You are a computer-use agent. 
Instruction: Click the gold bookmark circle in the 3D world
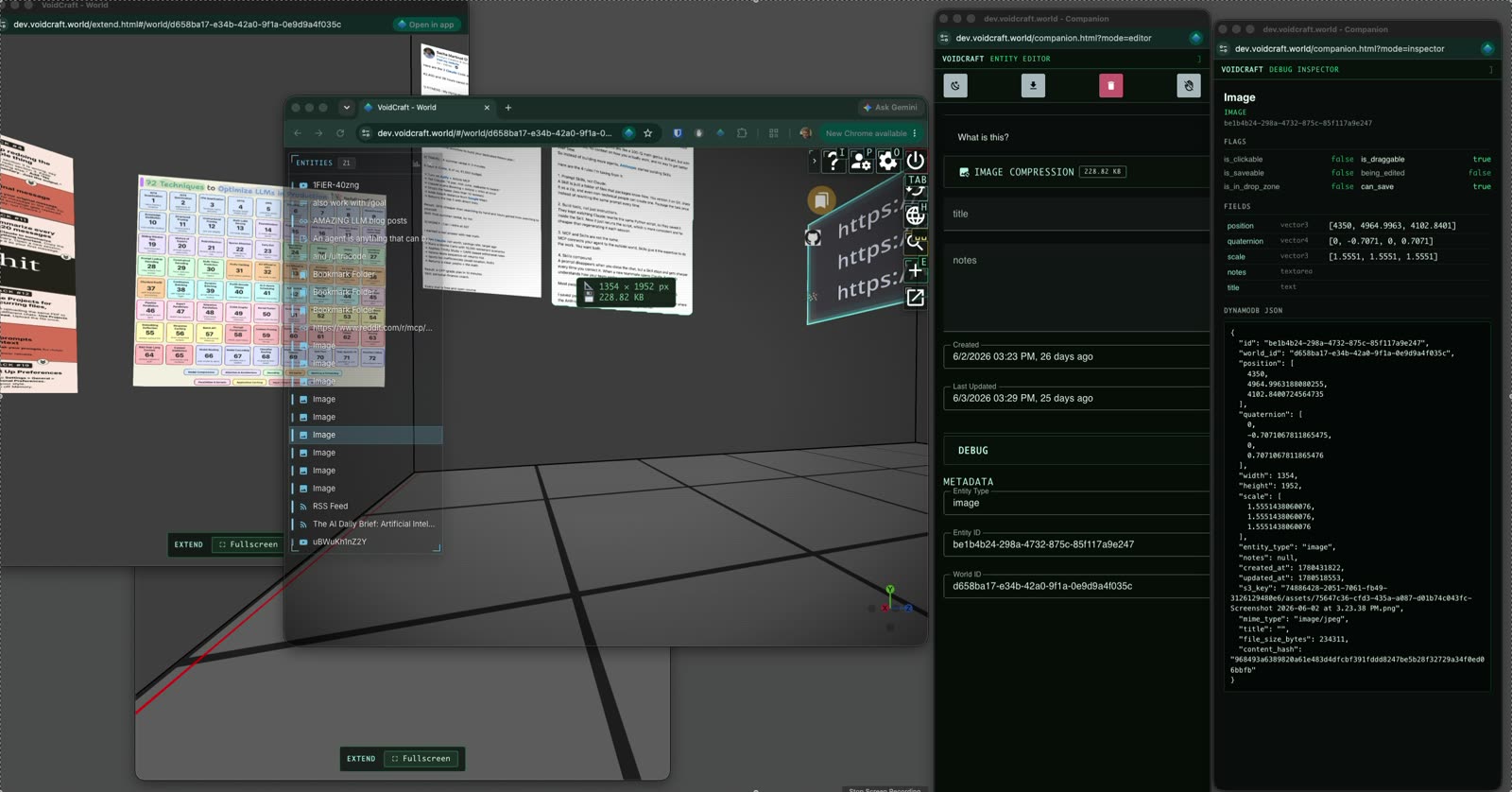click(821, 199)
